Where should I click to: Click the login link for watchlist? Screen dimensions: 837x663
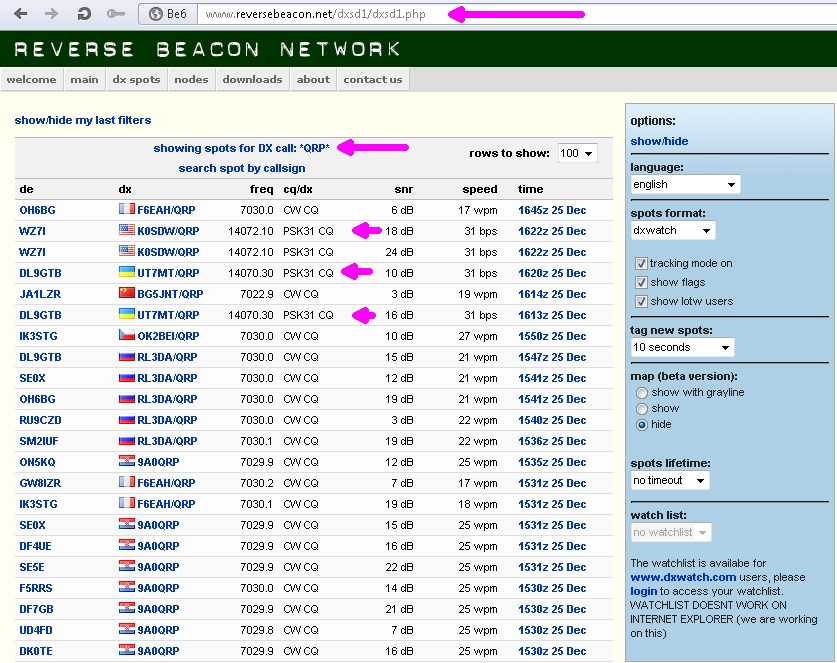644,591
